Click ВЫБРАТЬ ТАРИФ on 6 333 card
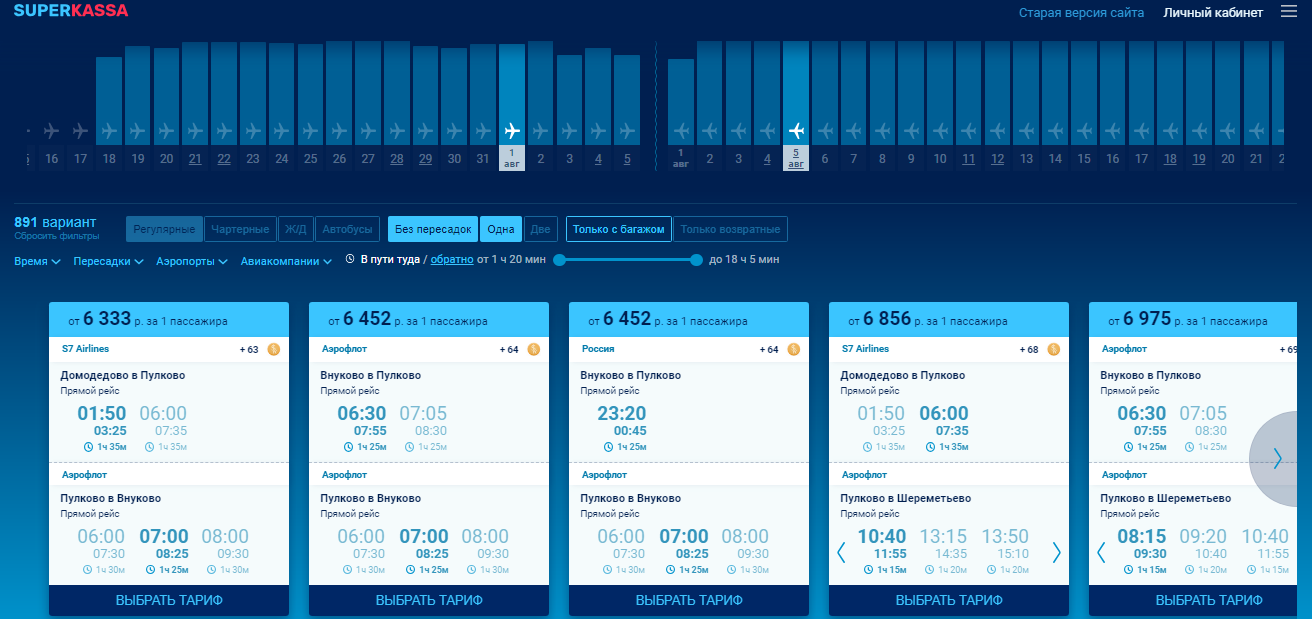The image size is (1312, 619). [x=169, y=601]
